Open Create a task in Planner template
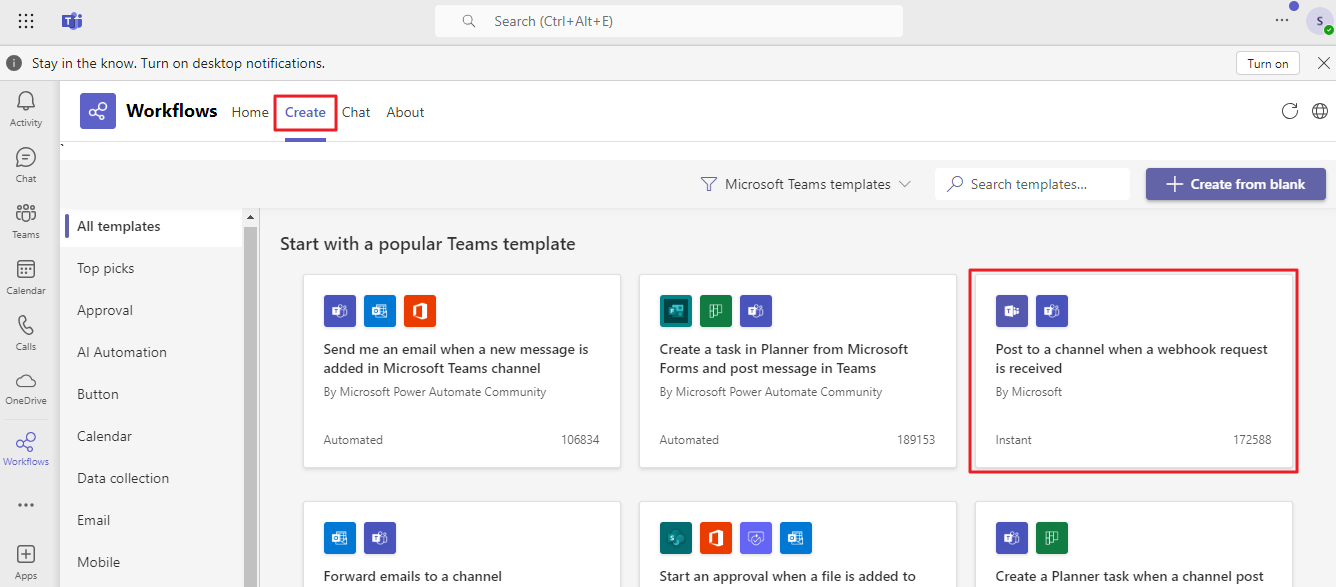1336x587 pixels. (798, 371)
